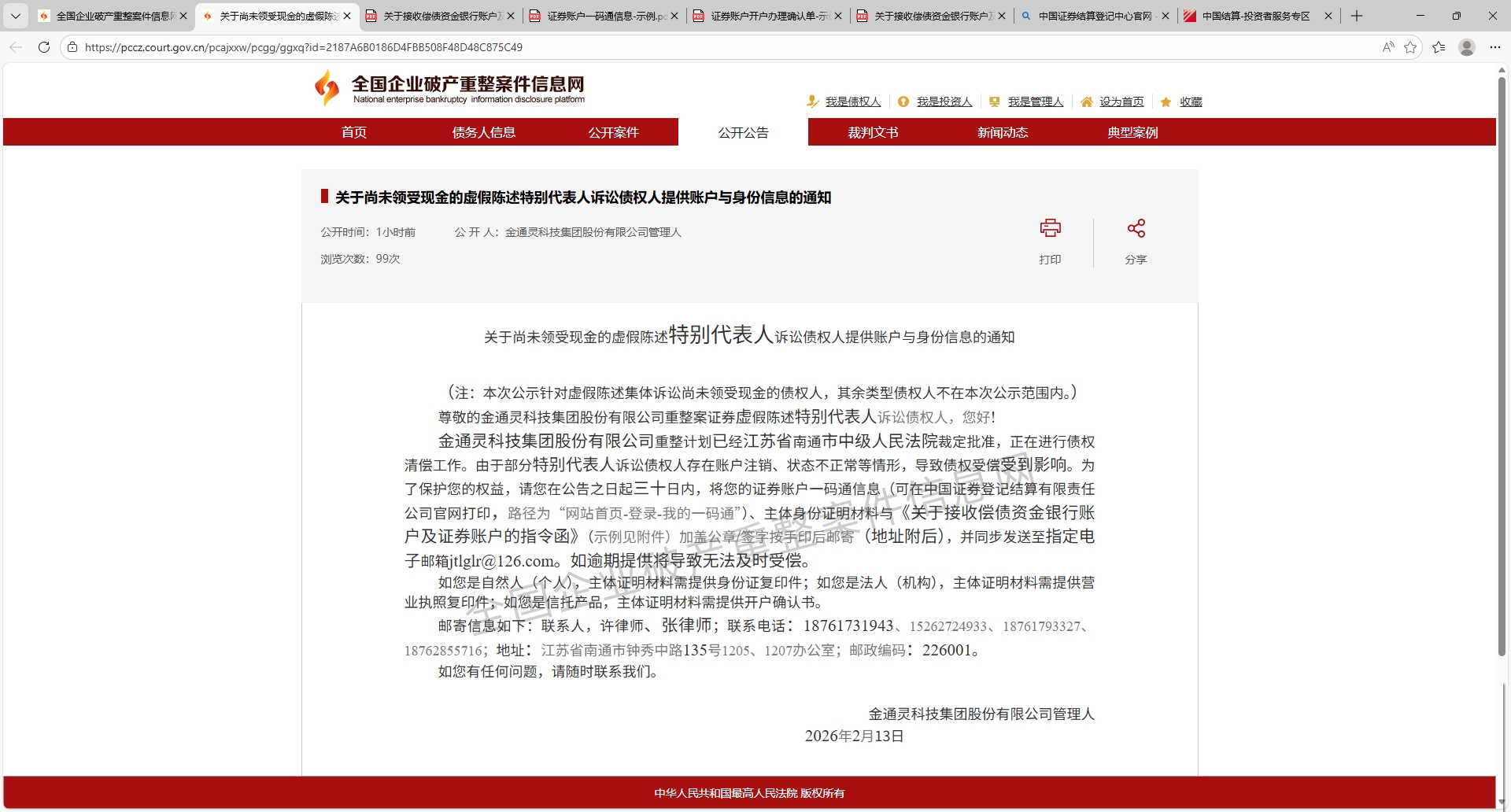Screen dimensions: 1511x812
Task: Close the 证券账户开户办理确认单 tab
Action: coord(838,16)
